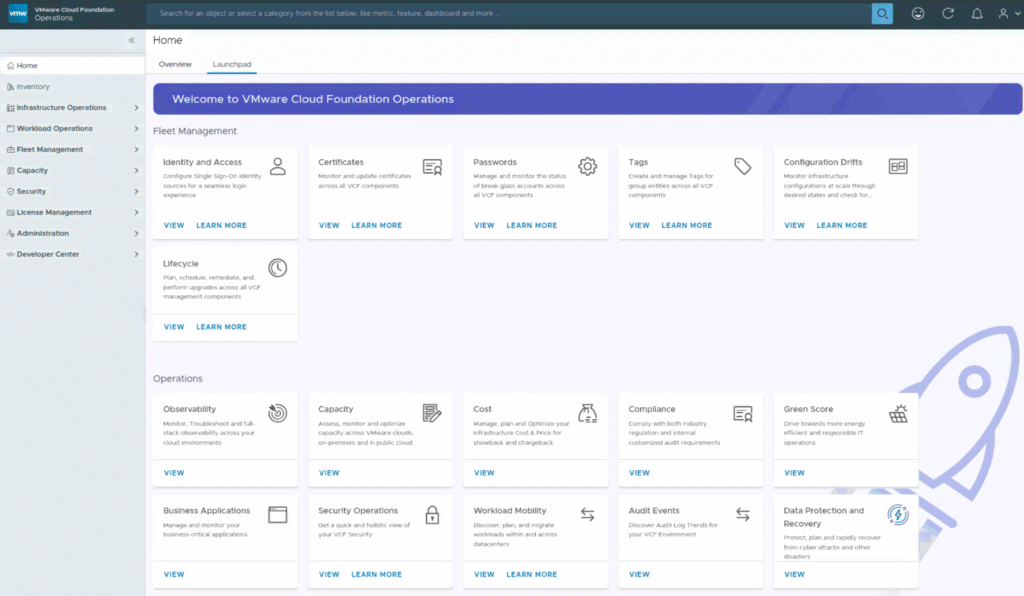1024x596 pixels.
Task: Select the Launchpad tab
Action: [x=232, y=64]
